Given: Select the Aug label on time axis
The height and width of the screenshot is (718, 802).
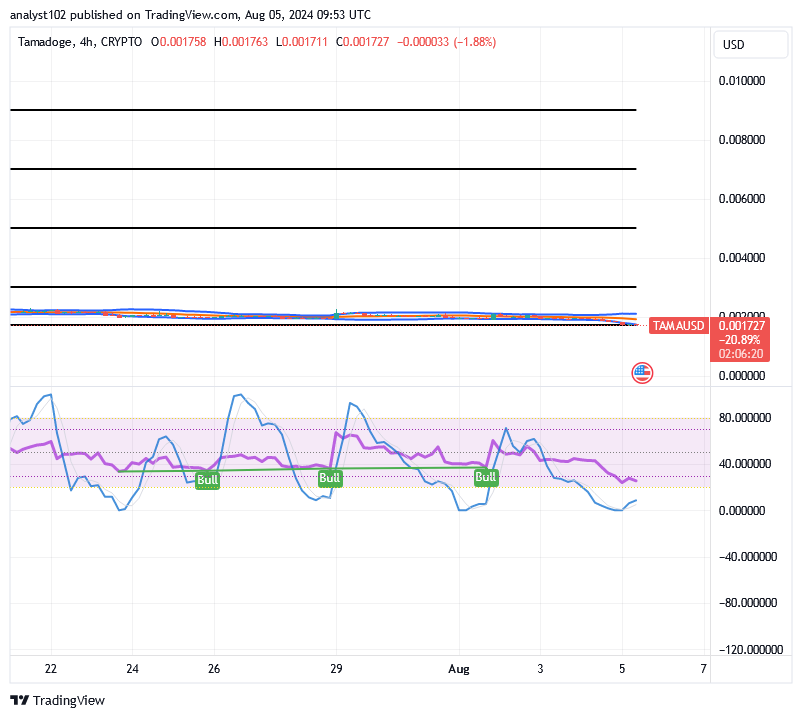Looking at the screenshot, I should coord(460,669).
